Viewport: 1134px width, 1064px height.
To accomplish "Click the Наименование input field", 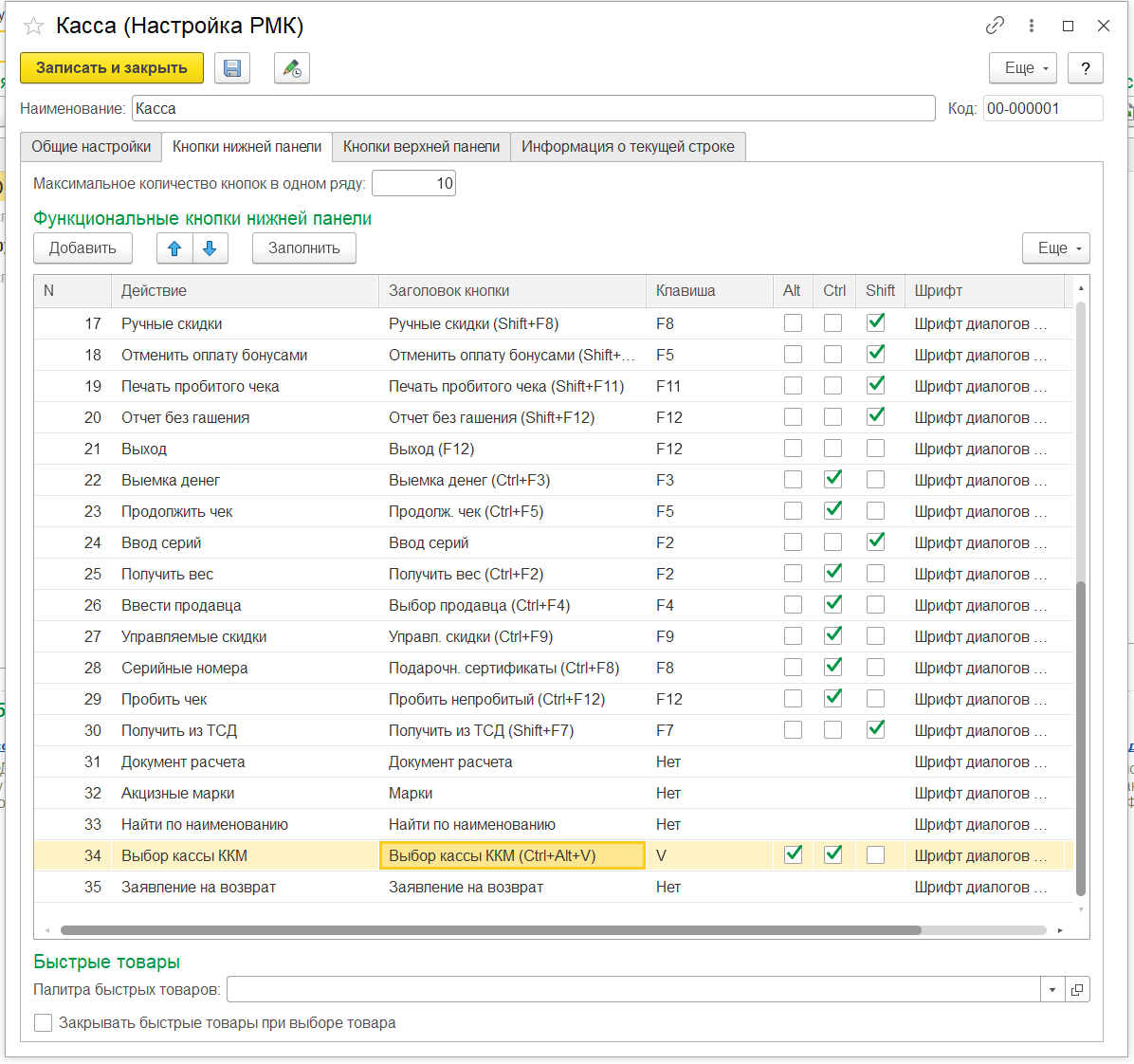I will point(534,108).
